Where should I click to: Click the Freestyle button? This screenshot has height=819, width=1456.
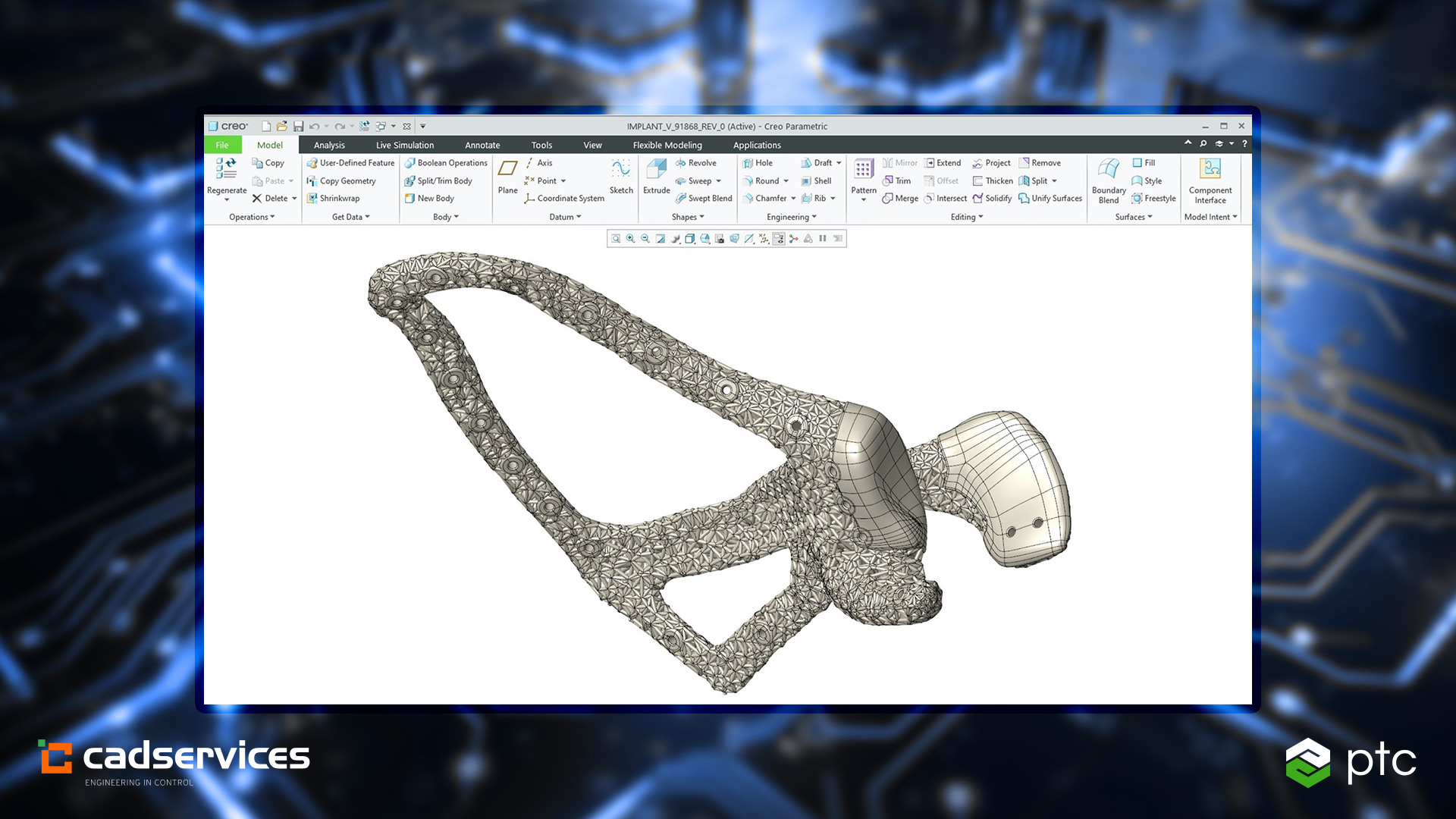point(1153,199)
